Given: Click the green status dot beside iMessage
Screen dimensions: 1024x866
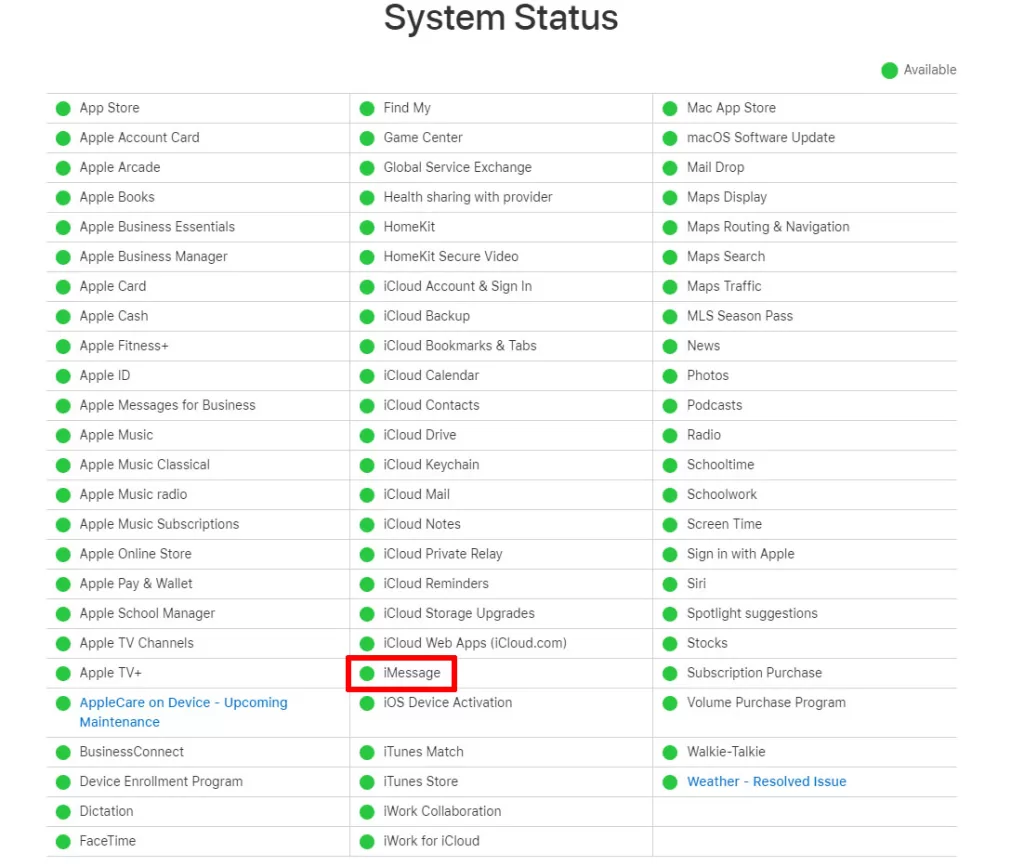Looking at the screenshot, I should pyautogui.click(x=367, y=673).
